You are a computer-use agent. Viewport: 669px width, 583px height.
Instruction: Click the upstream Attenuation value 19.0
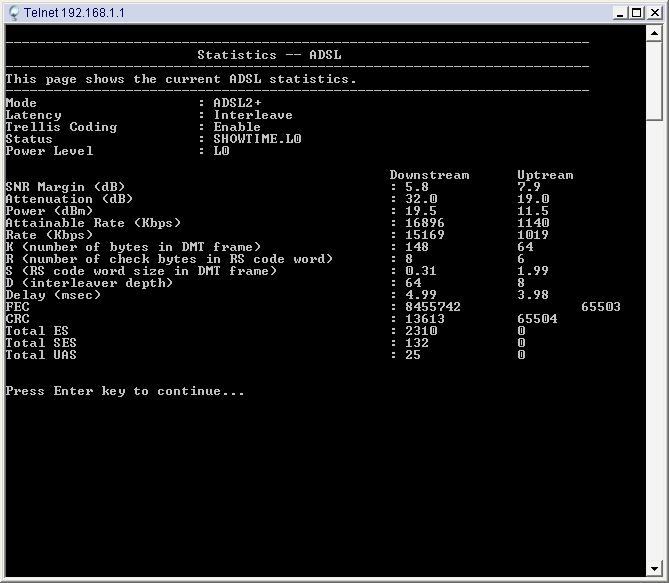pos(533,199)
